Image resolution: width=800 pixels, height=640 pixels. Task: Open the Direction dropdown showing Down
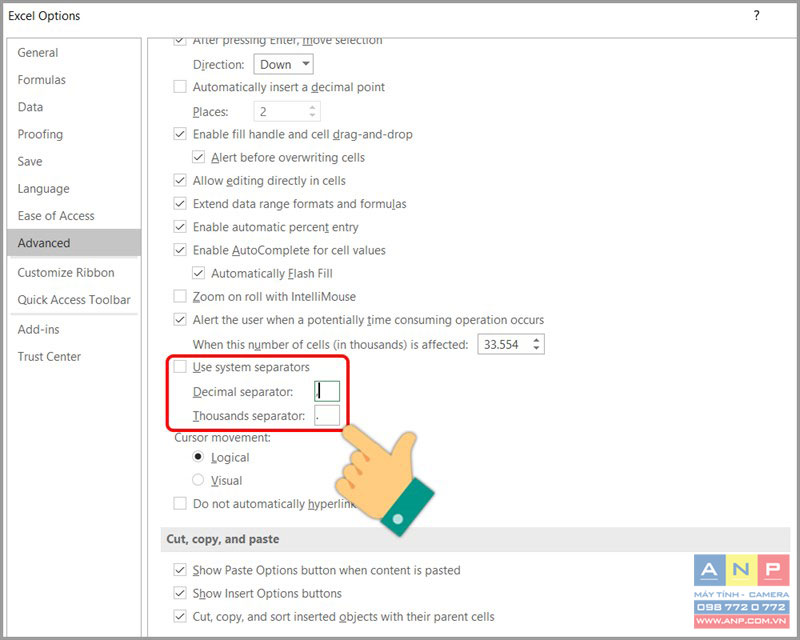pyautogui.click(x=284, y=64)
